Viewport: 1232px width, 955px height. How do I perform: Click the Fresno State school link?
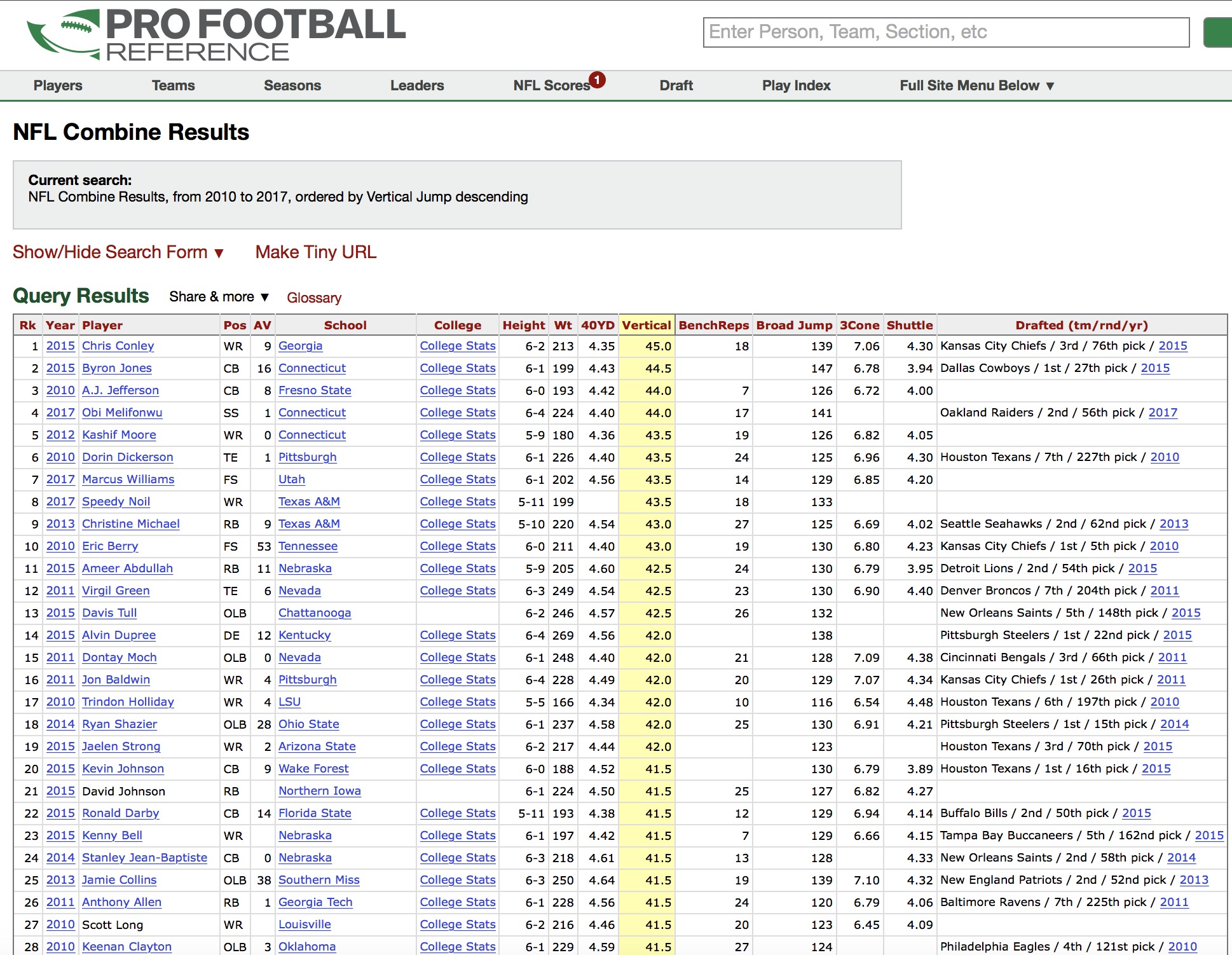pyautogui.click(x=315, y=390)
